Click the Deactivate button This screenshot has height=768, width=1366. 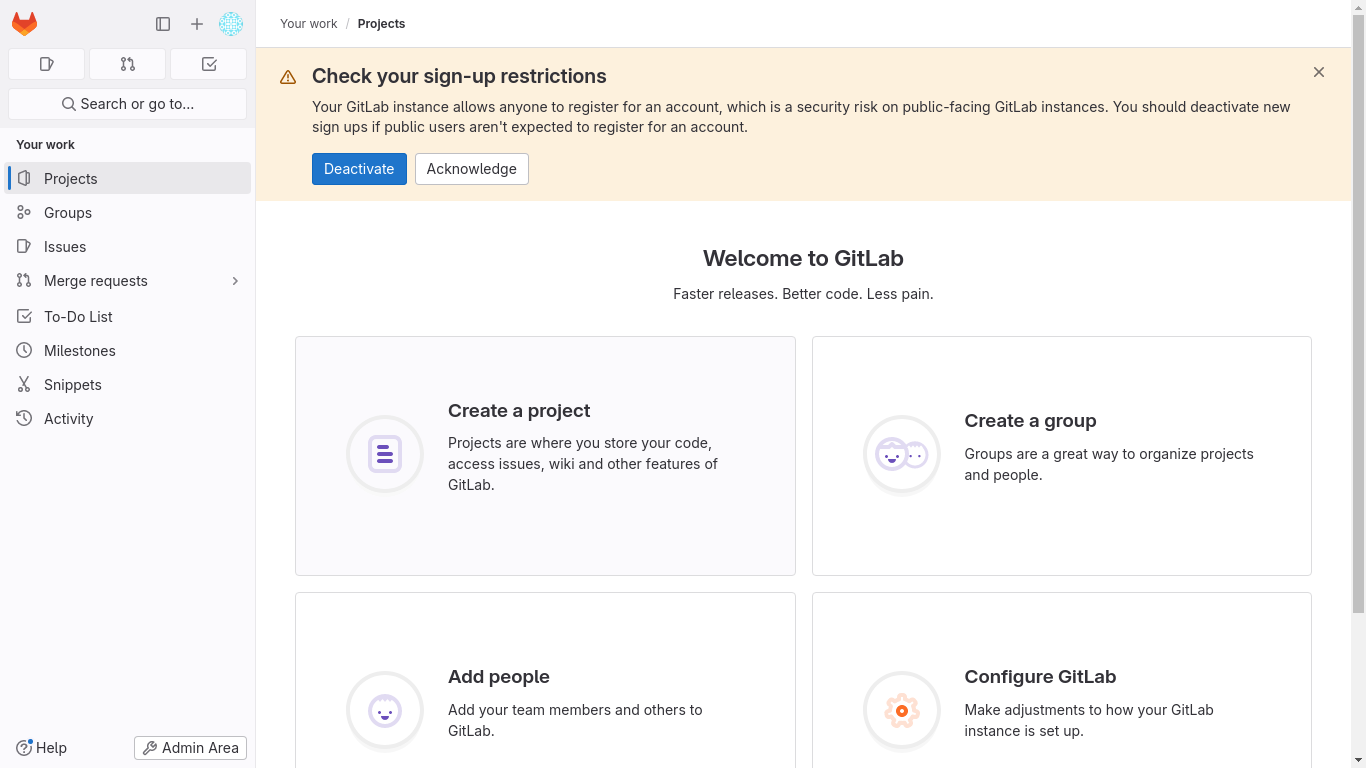click(x=359, y=169)
